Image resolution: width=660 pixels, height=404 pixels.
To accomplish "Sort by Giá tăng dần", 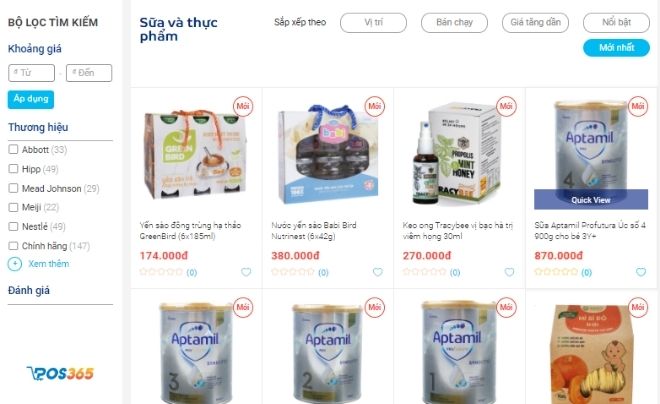I will coord(535,23).
